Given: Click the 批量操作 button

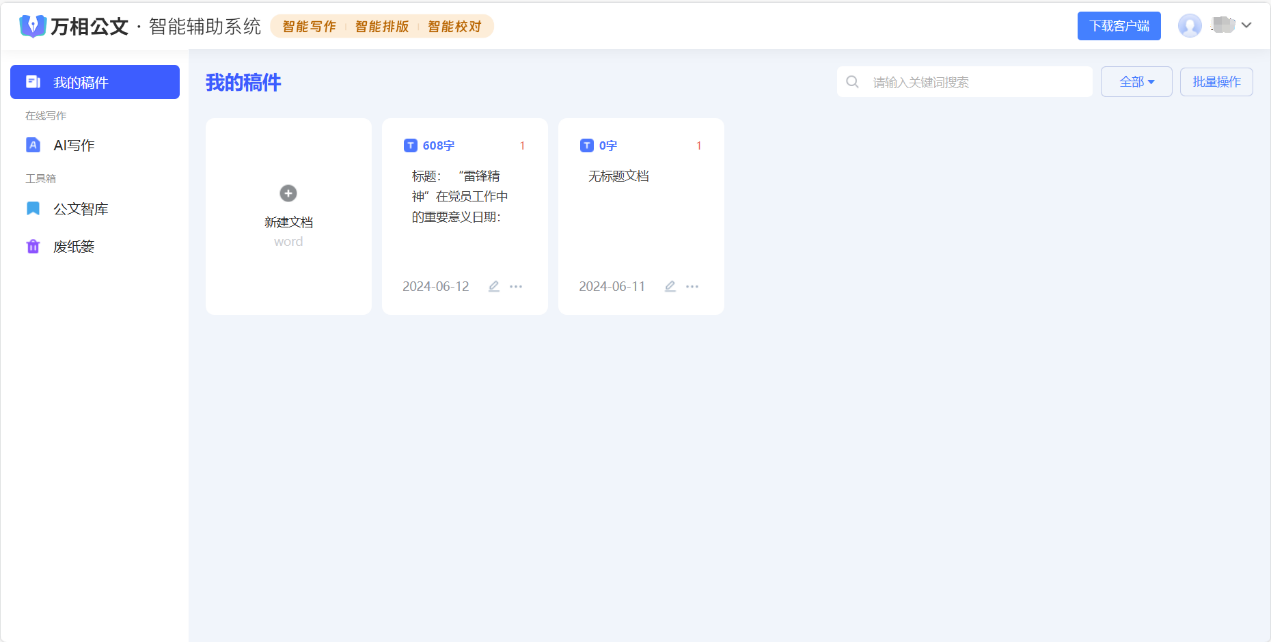Looking at the screenshot, I should point(1216,82).
